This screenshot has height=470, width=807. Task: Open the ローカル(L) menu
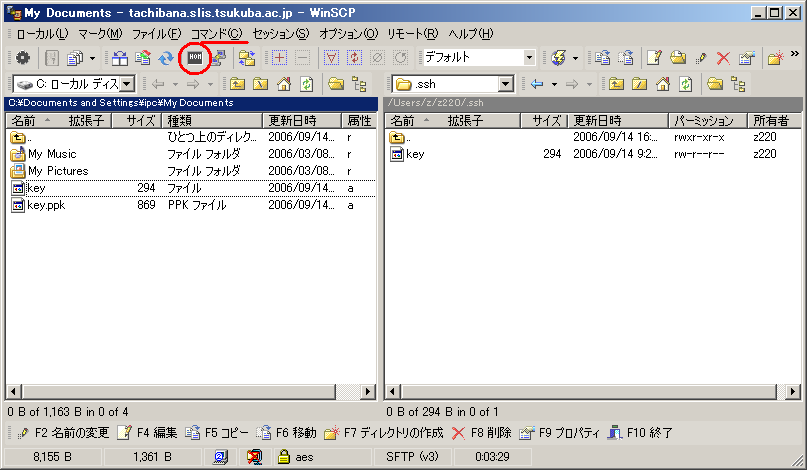[x=42, y=34]
